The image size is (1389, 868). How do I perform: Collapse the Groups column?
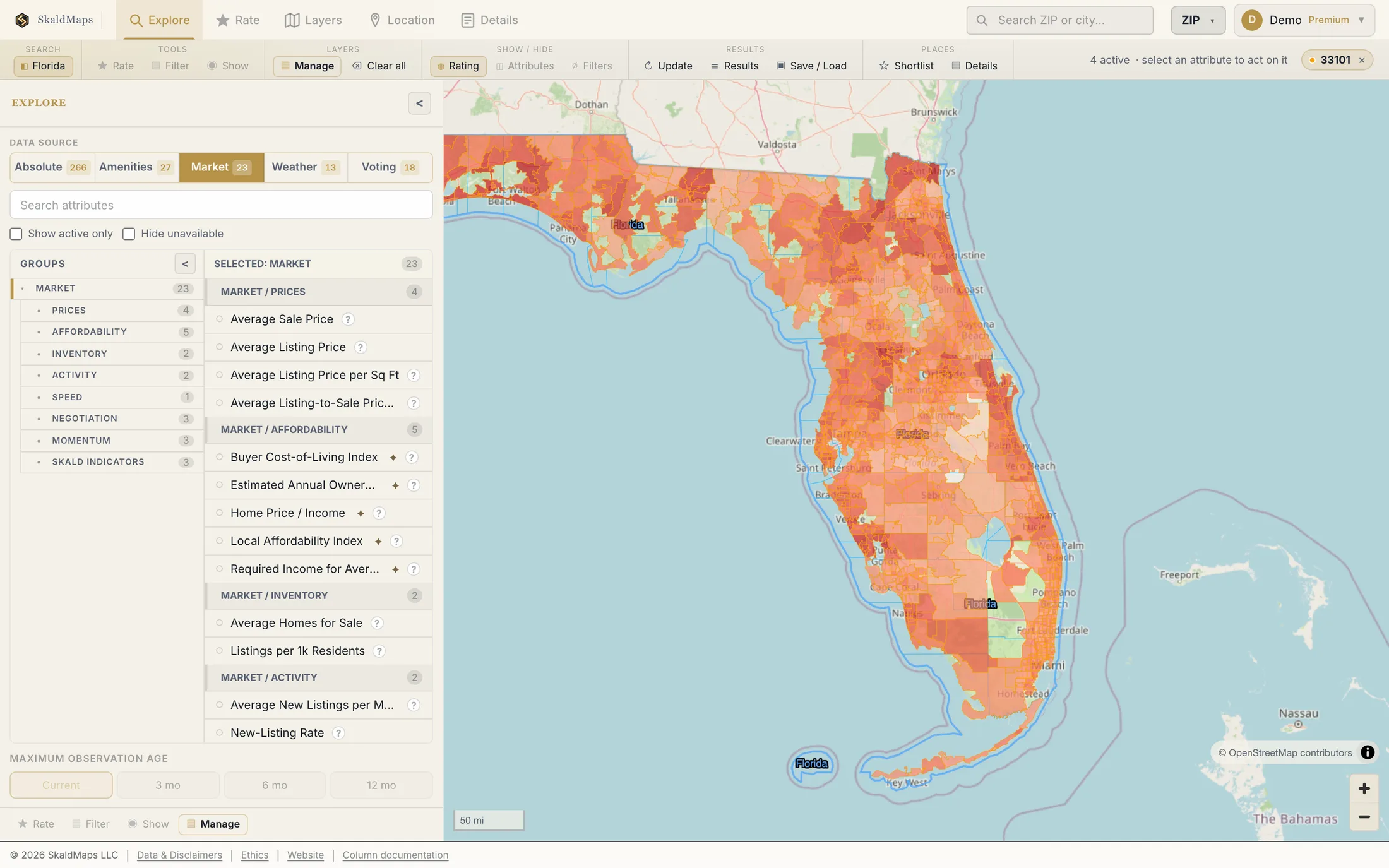[x=185, y=264]
